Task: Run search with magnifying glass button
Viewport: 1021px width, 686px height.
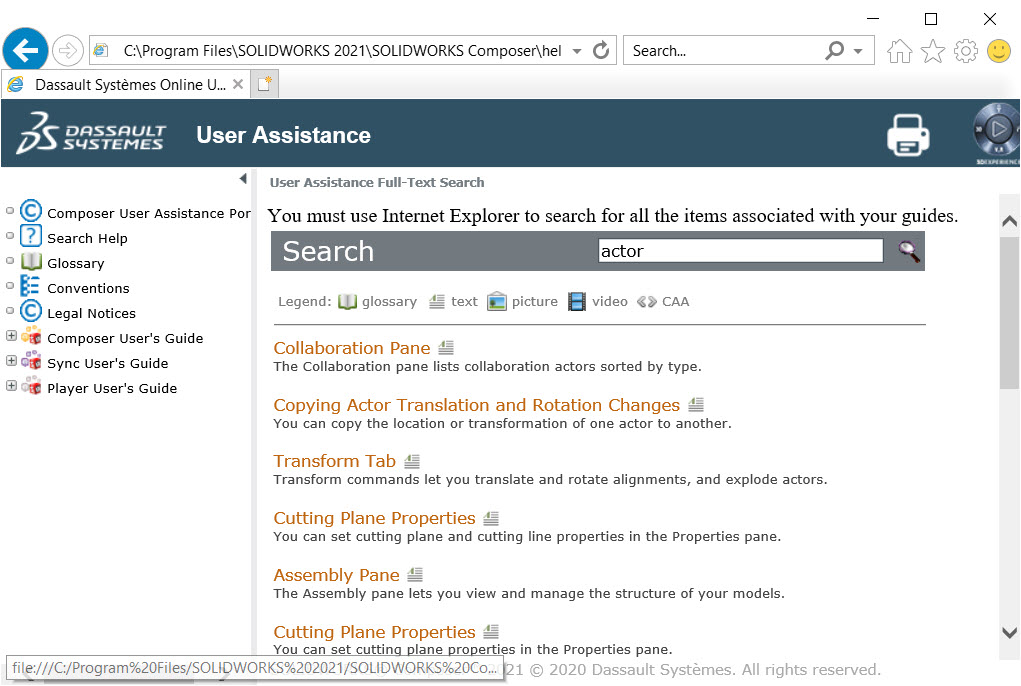Action: pos(908,251)
